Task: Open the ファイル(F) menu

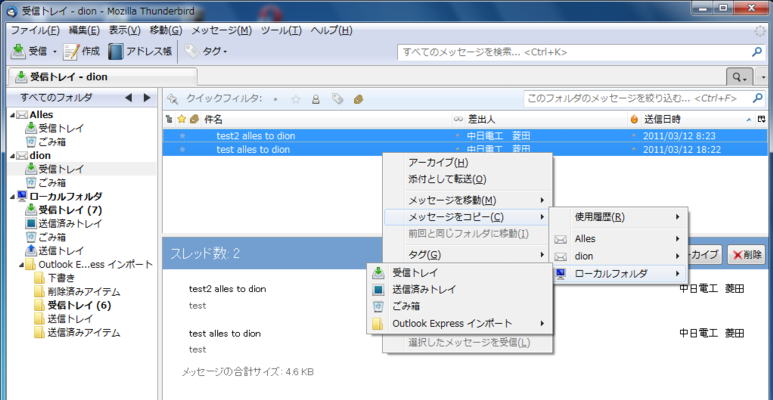Action: pyautogui.click(x=35, y=30)
